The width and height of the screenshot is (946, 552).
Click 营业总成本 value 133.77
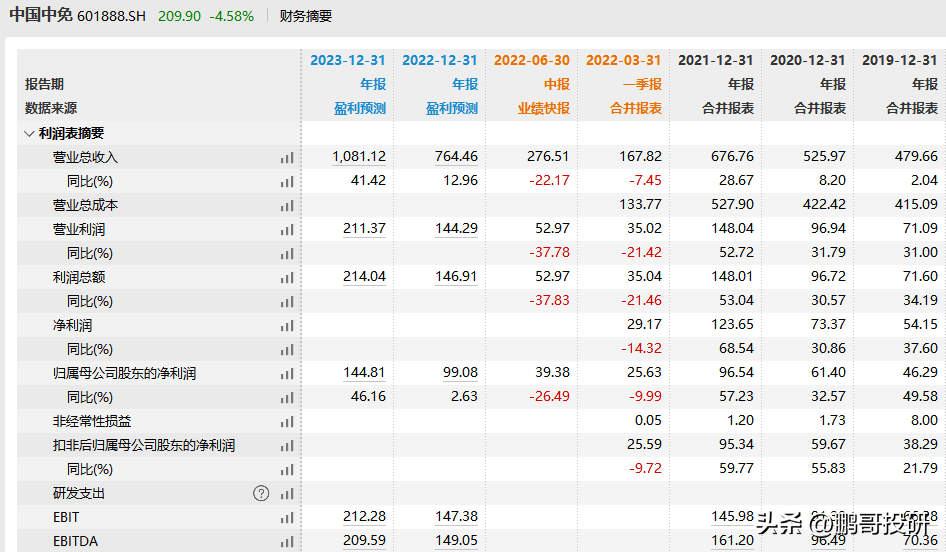(x=640, y=205)
